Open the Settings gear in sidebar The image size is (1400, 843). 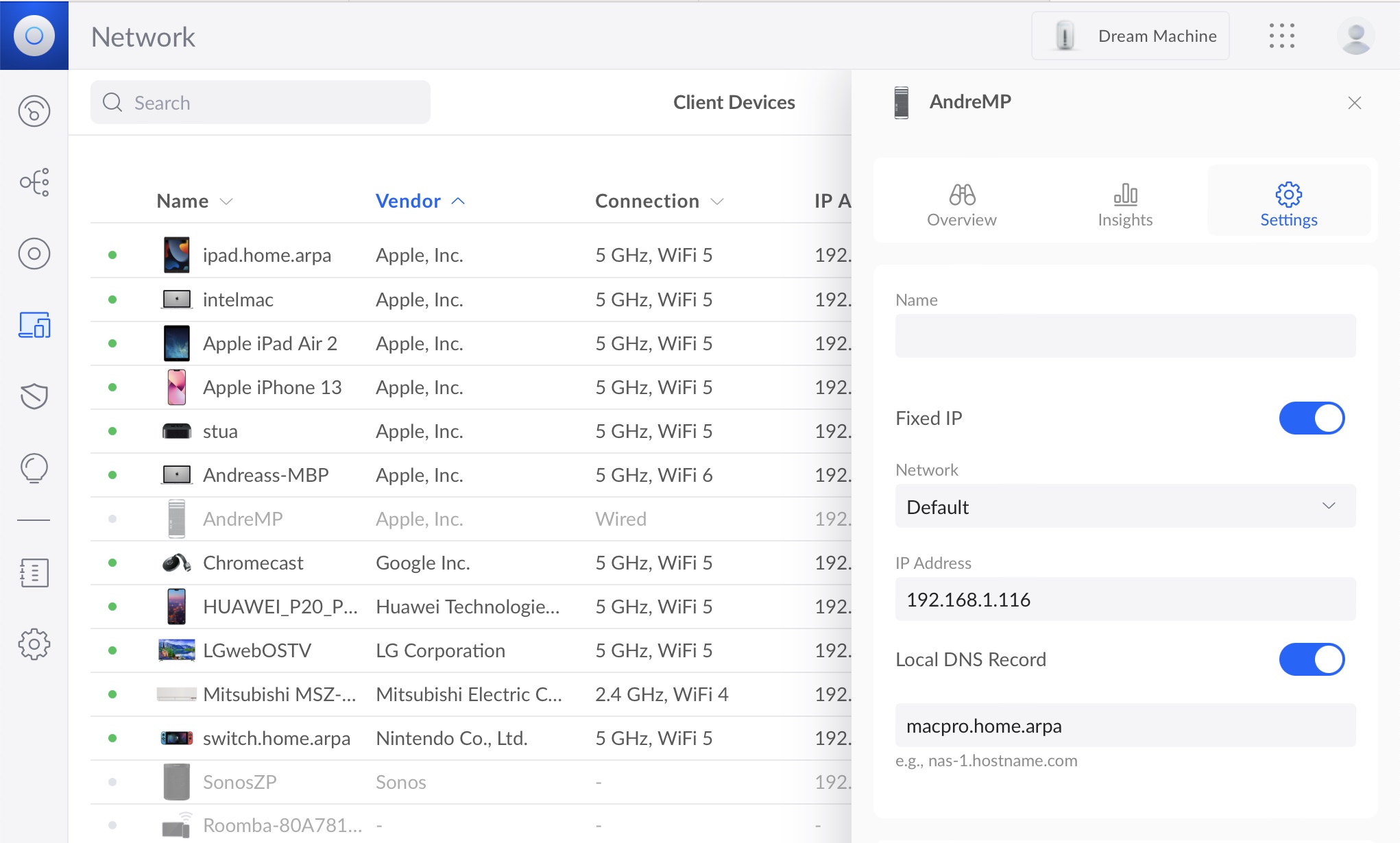[34, 644]
